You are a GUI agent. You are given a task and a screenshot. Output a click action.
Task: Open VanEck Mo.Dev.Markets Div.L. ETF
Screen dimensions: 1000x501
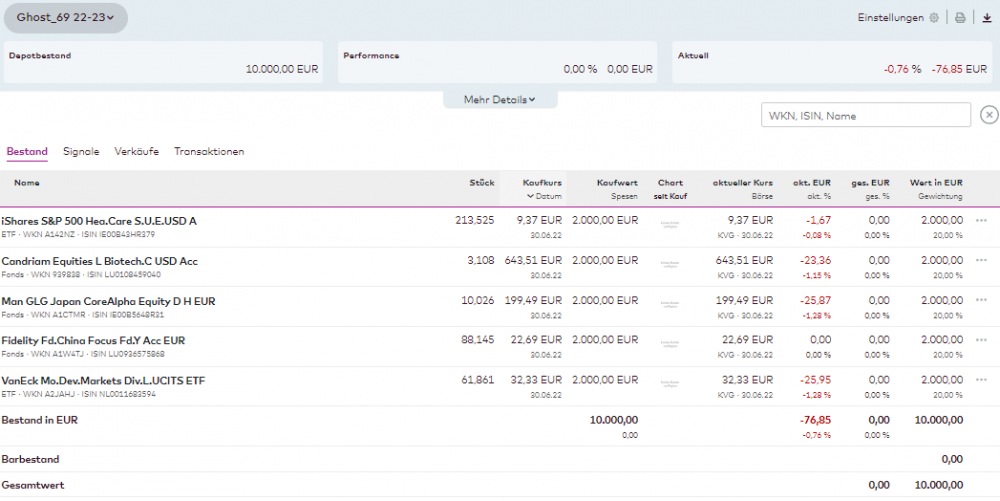click(103, 381)
